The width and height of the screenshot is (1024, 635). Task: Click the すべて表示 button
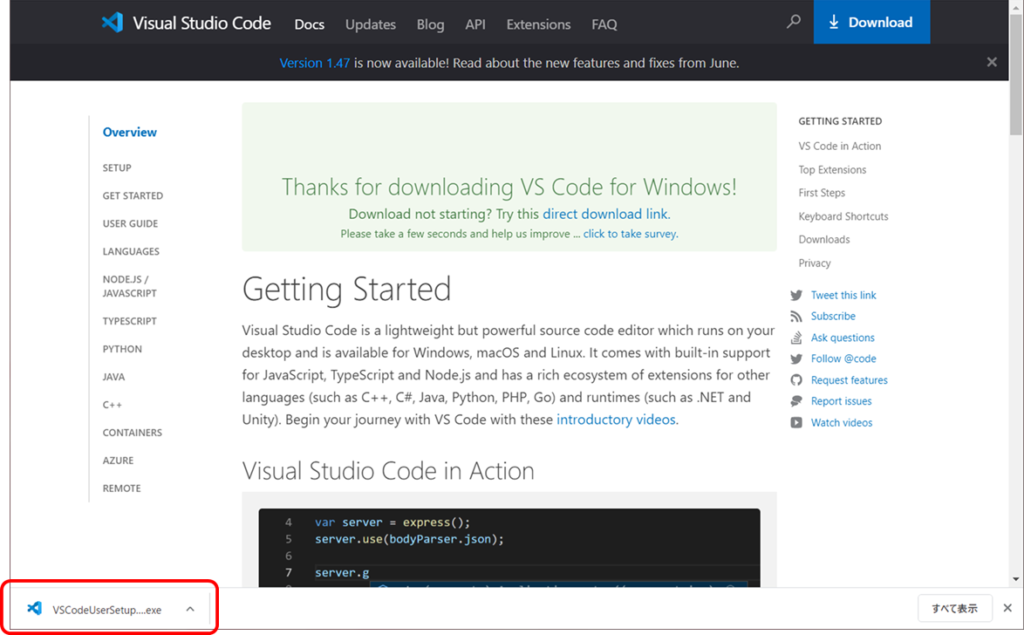click(x=955, y=608)
